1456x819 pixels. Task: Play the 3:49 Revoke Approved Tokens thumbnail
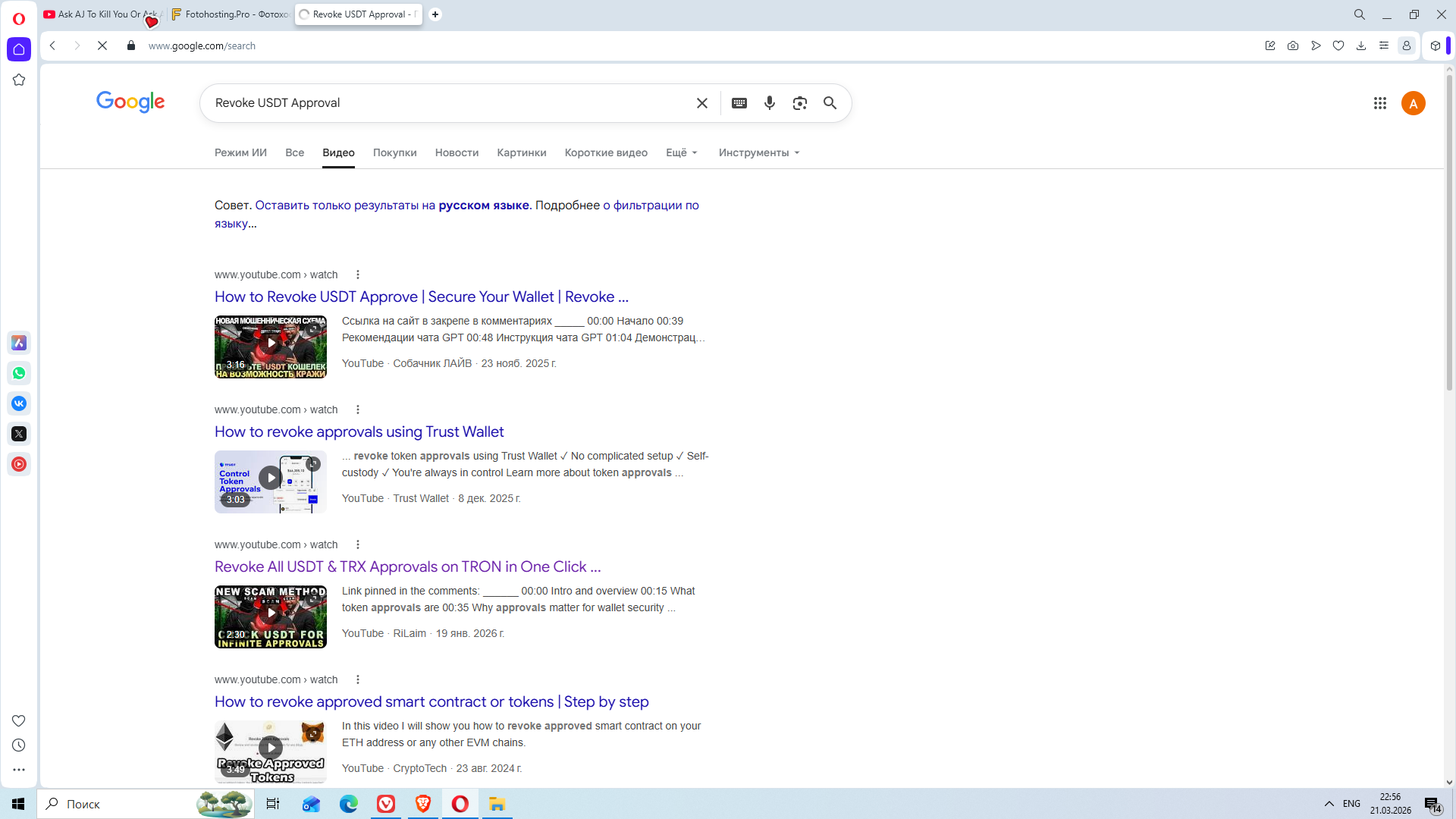tap(270, 748)
